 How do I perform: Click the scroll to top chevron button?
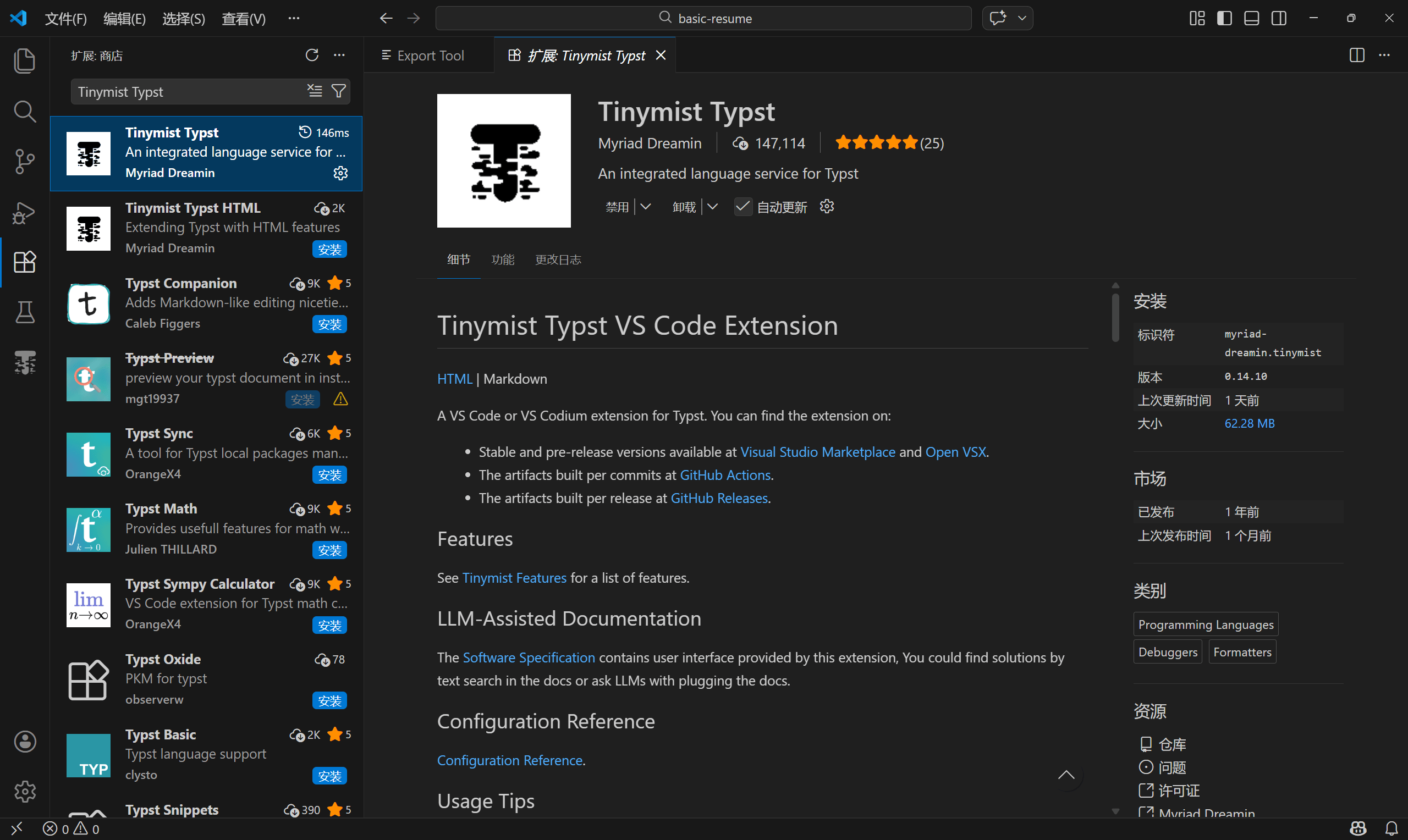click(x=1066, y=775)
